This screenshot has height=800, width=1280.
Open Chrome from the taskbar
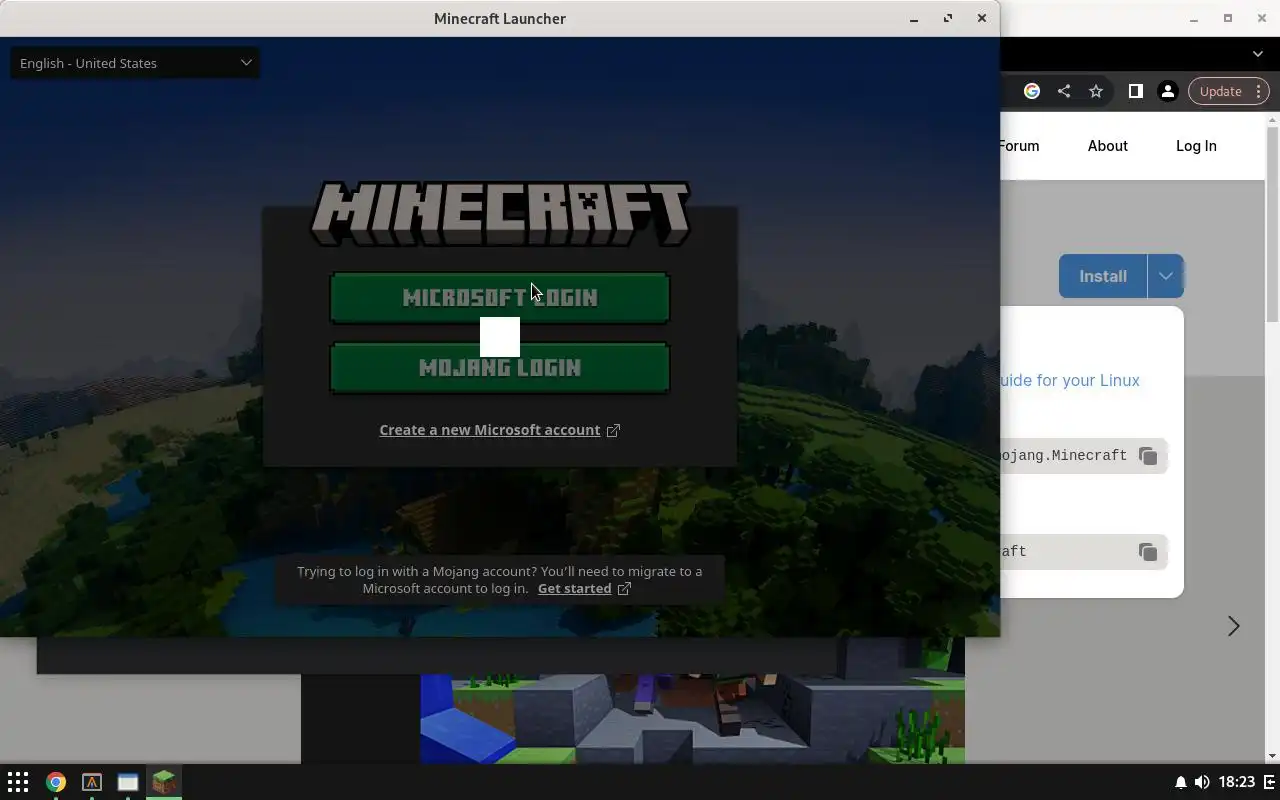pyautogui.click(x=56, y=782)
